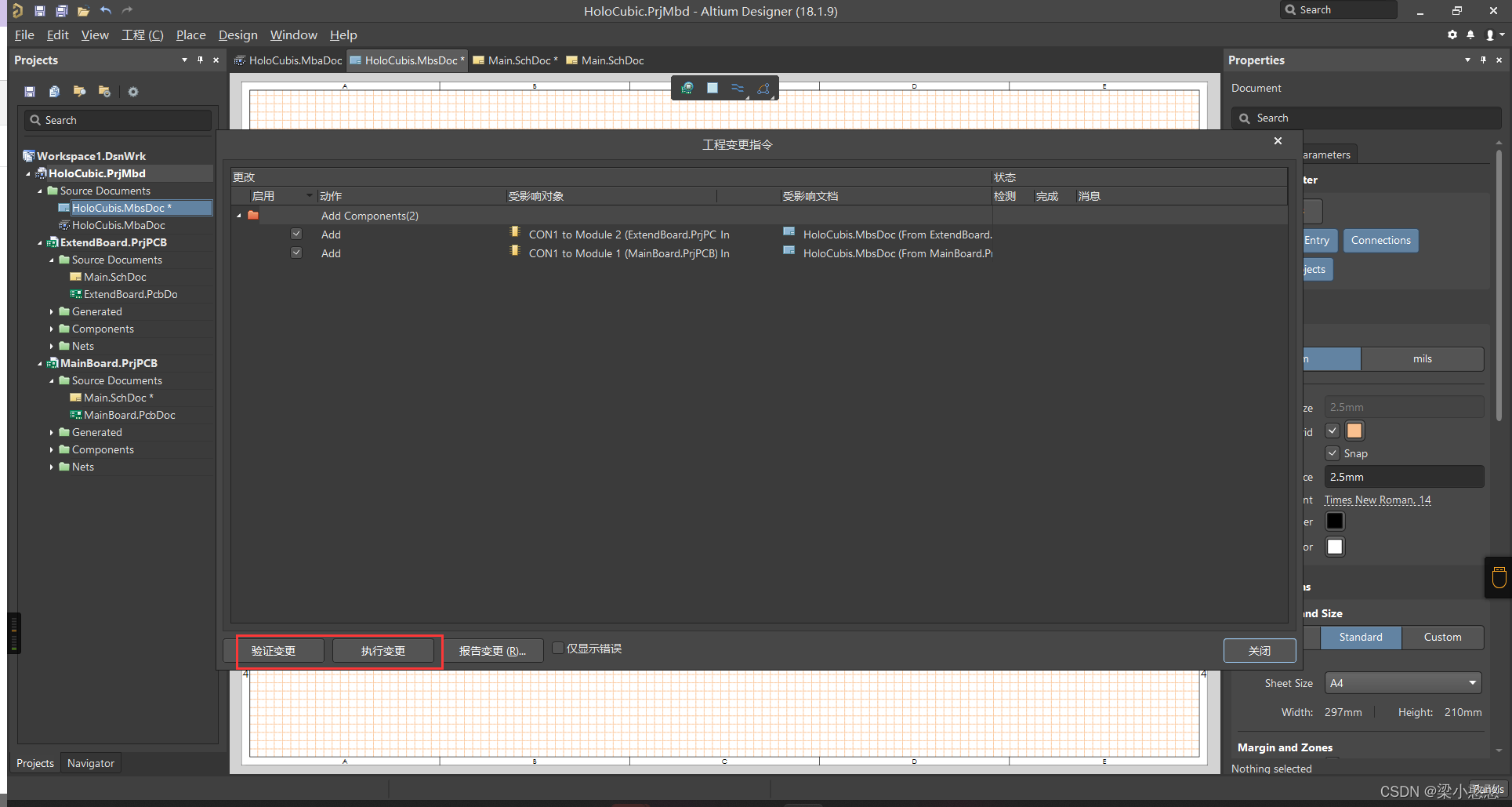The image size is (1512, 807).
Task: Switch to the HoloCubis.MbaDoc document tab
Action: 288,60
